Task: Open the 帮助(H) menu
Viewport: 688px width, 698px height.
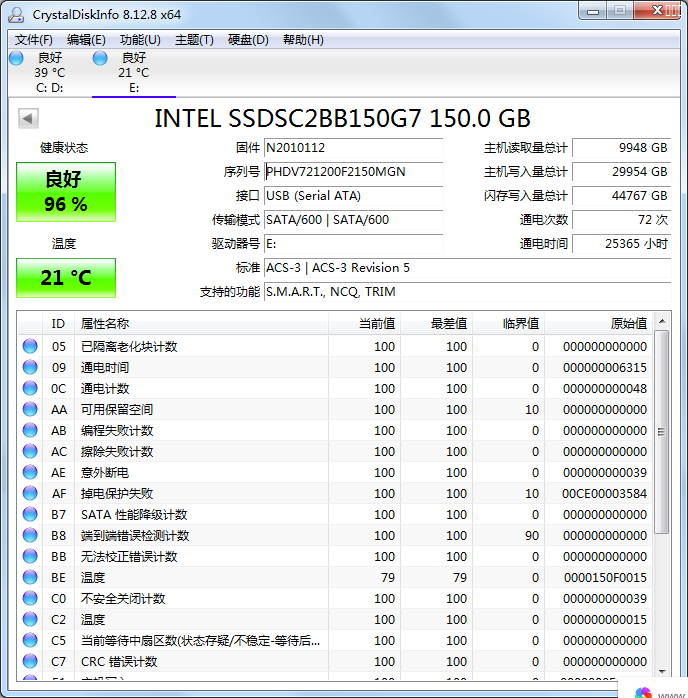Action: [x=304, y=40]
